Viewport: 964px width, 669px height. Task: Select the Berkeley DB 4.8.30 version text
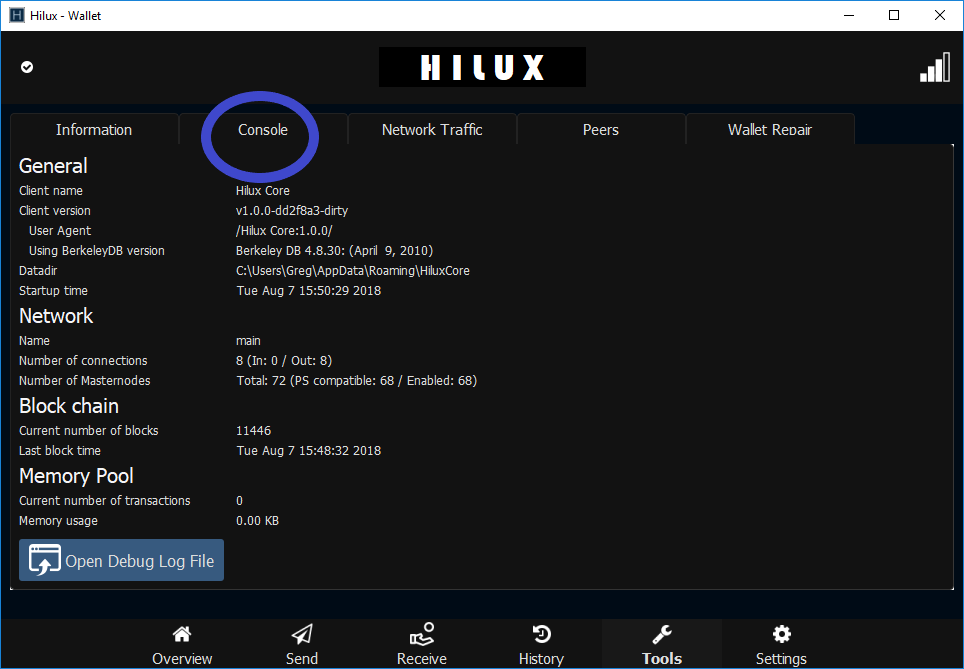click(334, 250)
